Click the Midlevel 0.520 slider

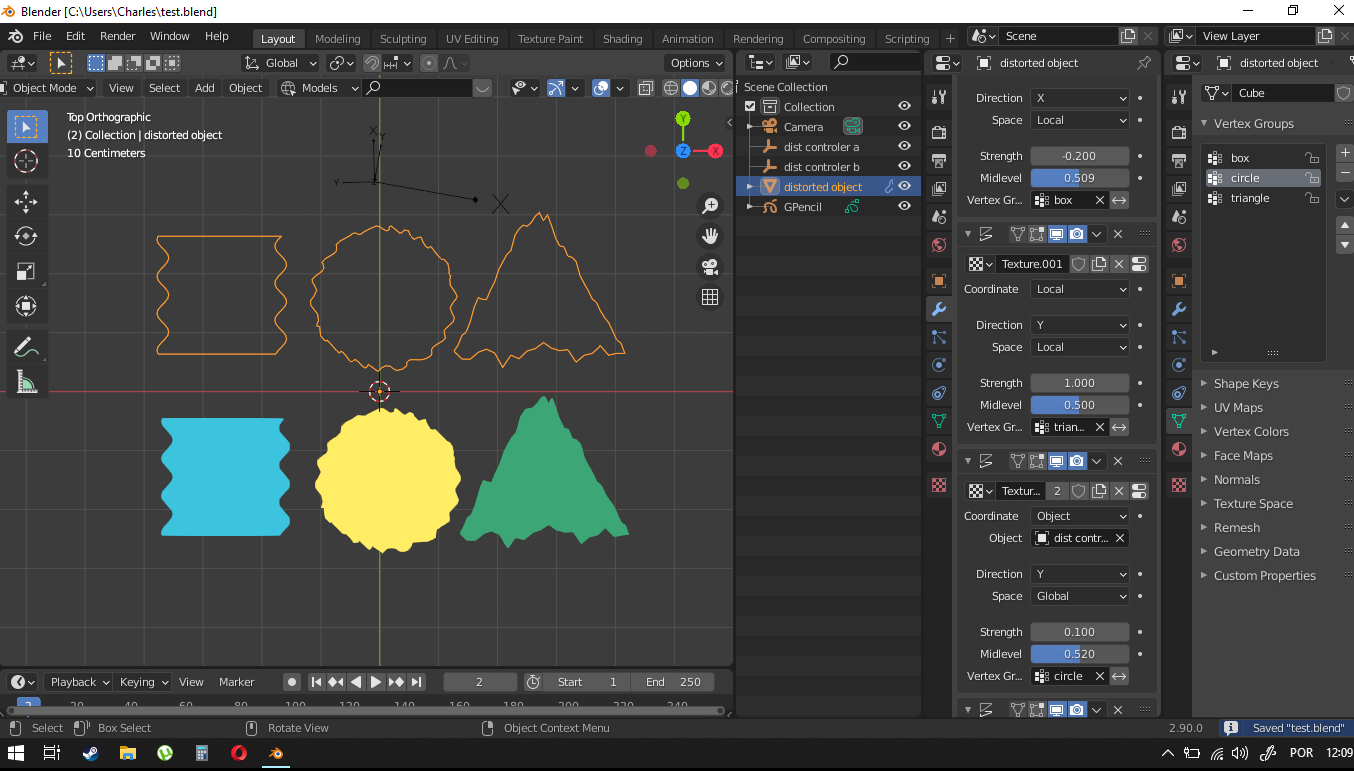coord(1079,654)
